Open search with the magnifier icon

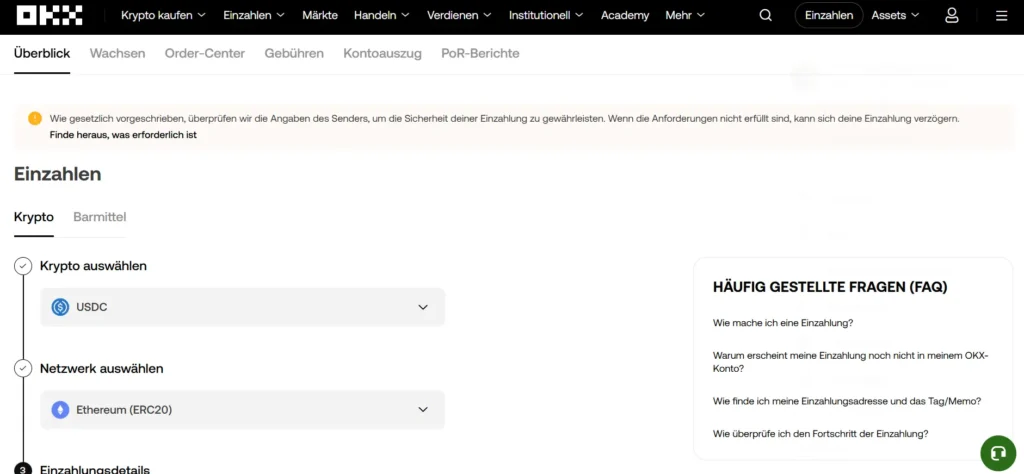pos(765,15)
